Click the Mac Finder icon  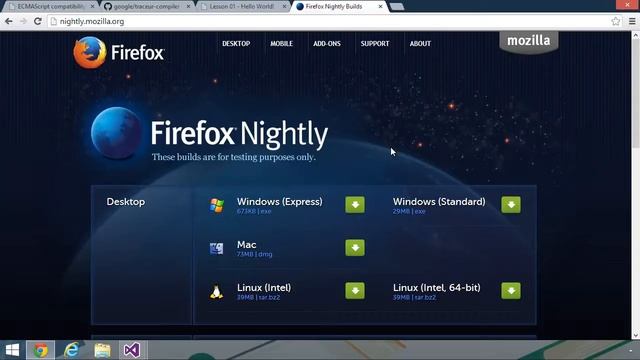tap(216, 248)
